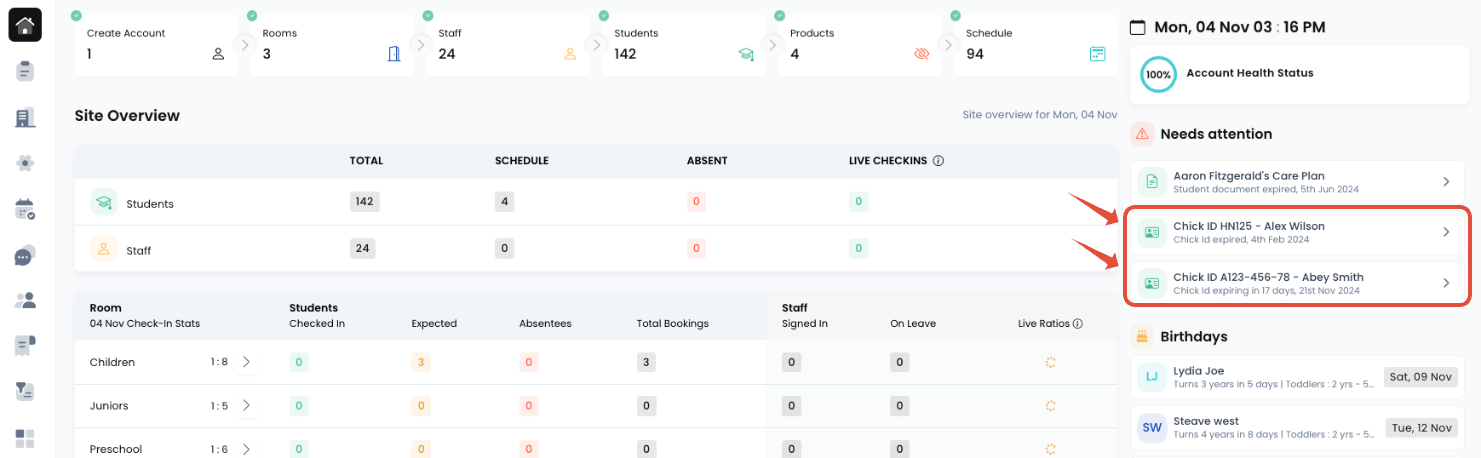The height and width of the screenshot is (458, 1481).
Task: Open Aaron Fitzgerald's Care Plan chevron
Action: coord(1446,181)
